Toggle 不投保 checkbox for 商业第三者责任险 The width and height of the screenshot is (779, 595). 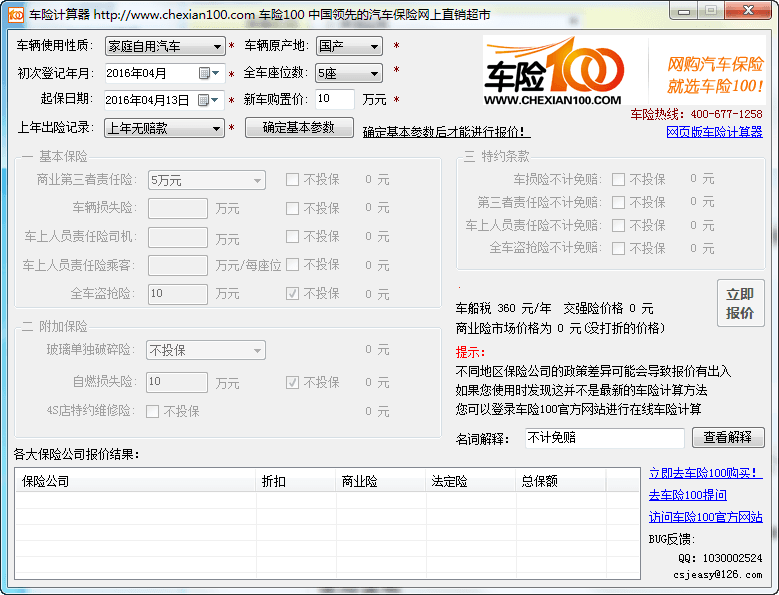292,180
